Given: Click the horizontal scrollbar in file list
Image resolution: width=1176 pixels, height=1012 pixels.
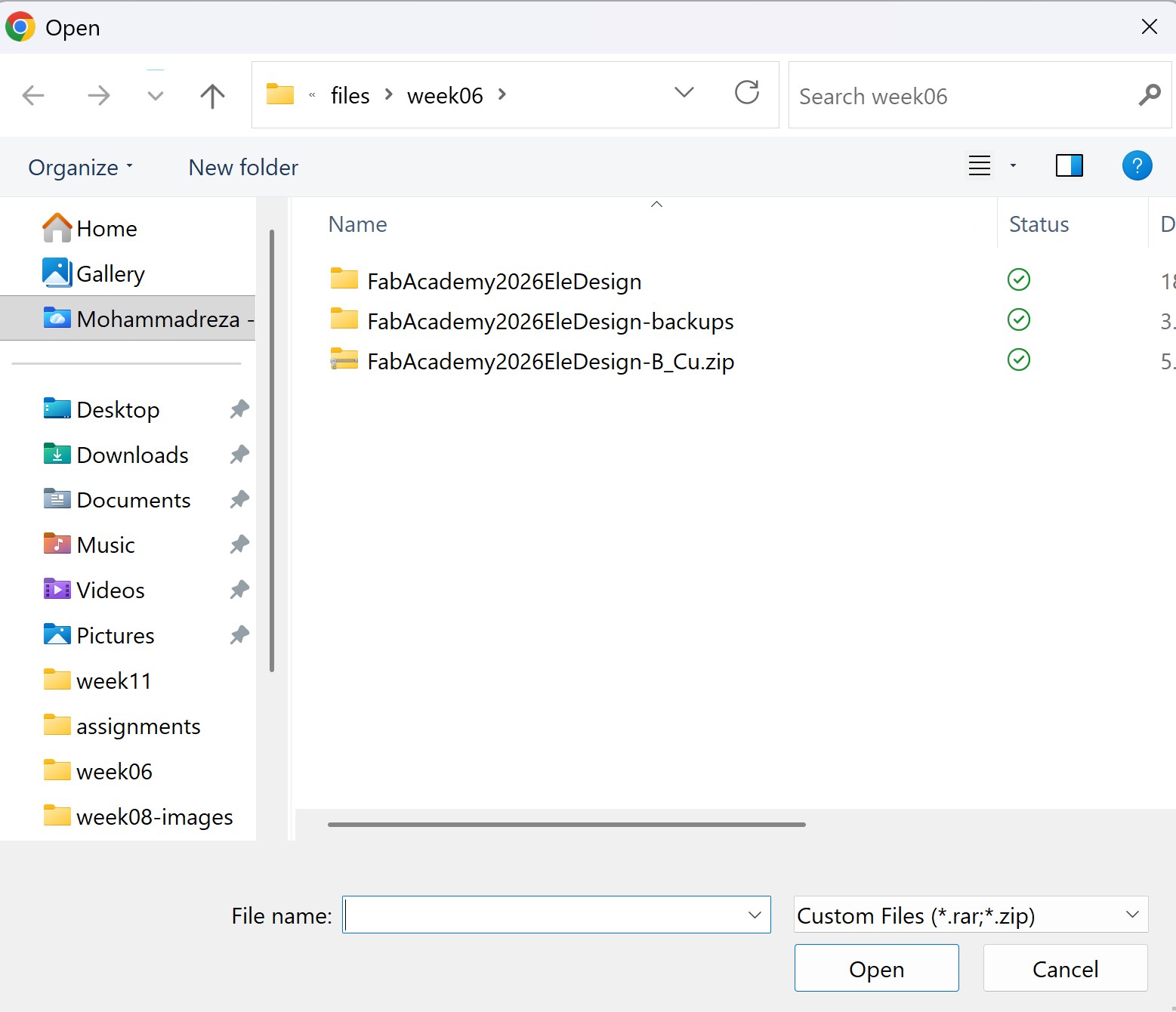Looking at the screenshot, I should (x=566, y=825).
